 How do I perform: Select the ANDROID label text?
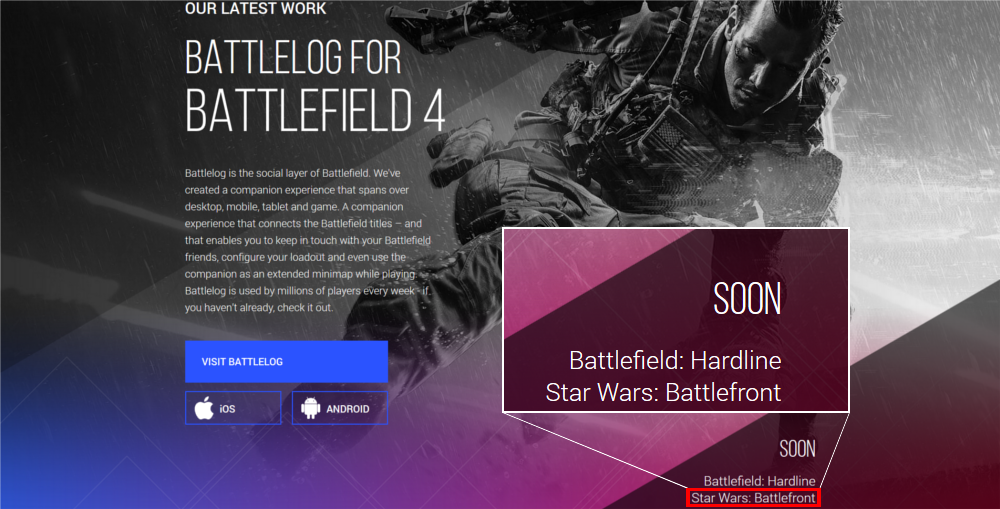348,409
